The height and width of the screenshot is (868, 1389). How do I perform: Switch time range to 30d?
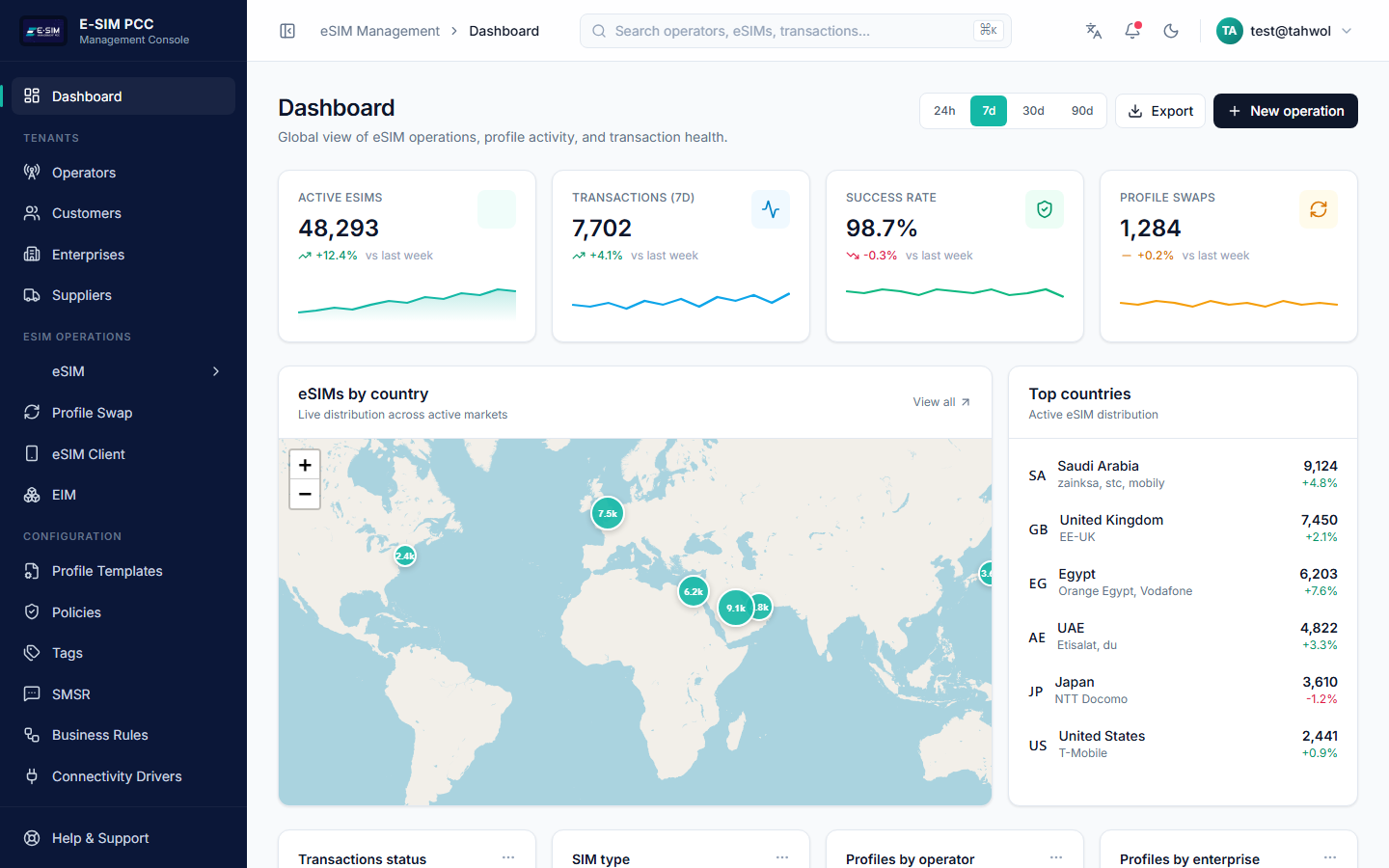(x=1033, y=111)
